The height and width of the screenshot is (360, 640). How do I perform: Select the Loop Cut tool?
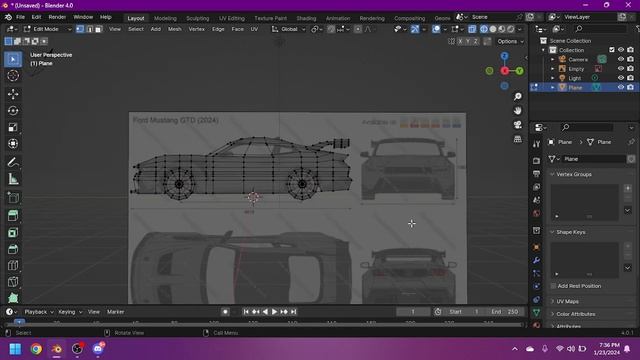(13, 265)
